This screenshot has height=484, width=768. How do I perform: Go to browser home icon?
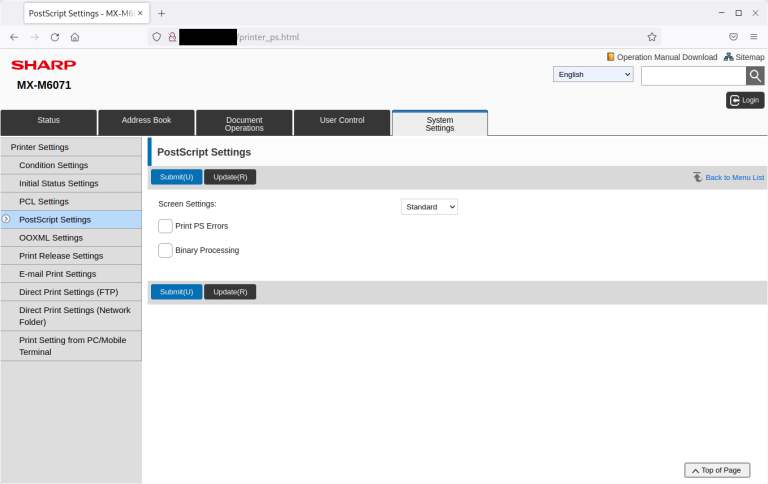click(75, 37)
